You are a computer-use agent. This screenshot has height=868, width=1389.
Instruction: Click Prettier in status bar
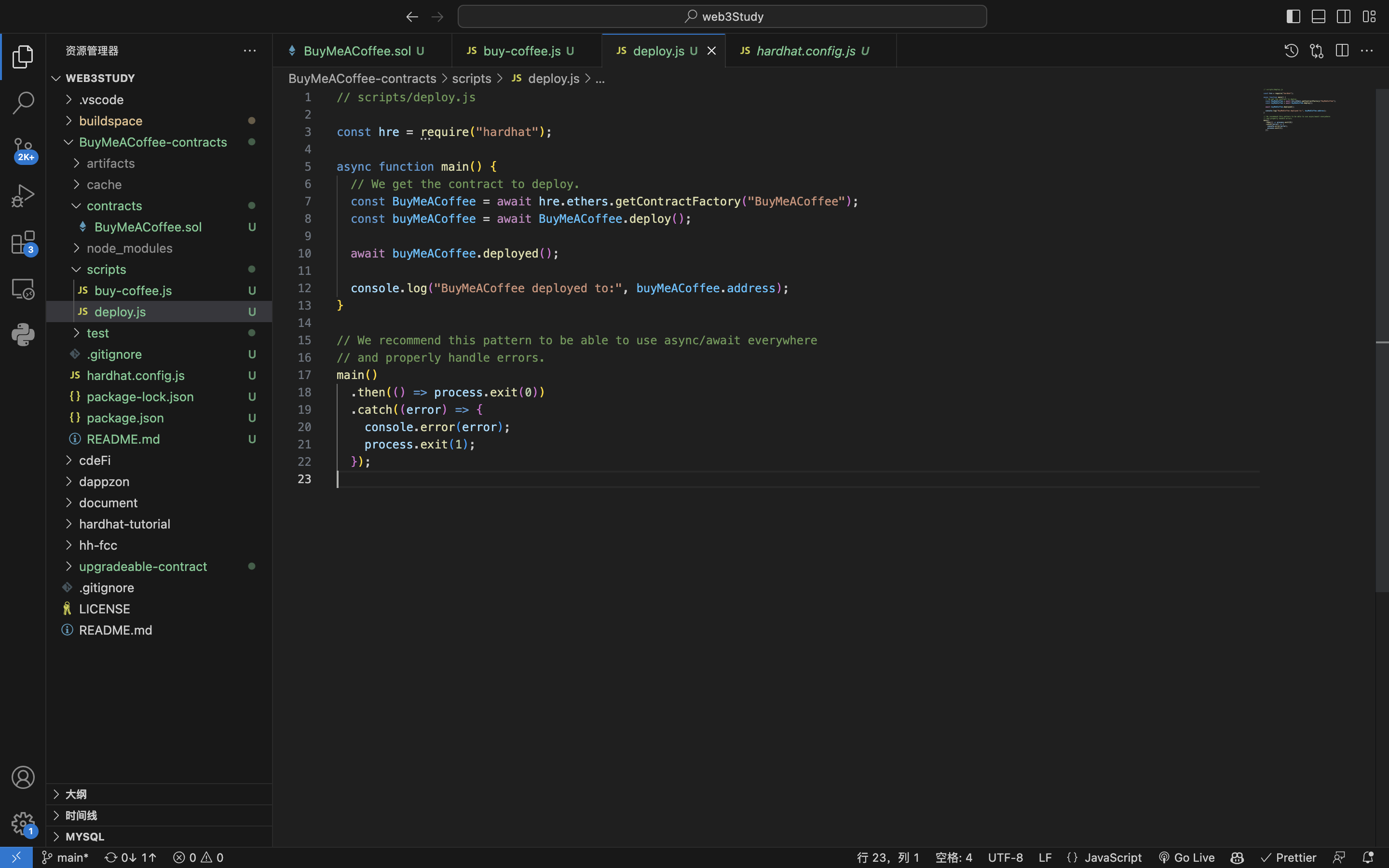pyautogui.click(x=1289, y=857)
